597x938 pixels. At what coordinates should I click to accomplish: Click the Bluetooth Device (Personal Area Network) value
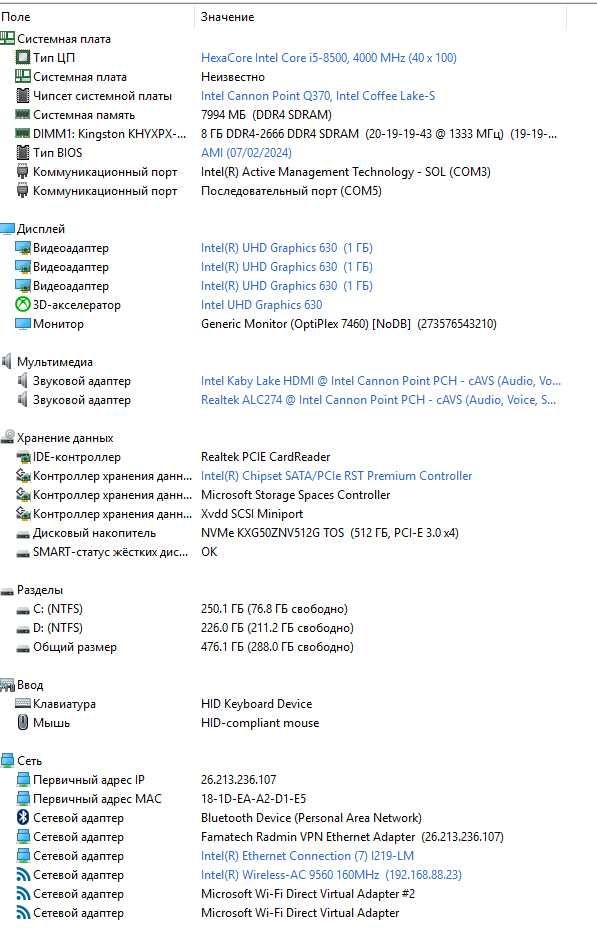(x=311, y=817)
